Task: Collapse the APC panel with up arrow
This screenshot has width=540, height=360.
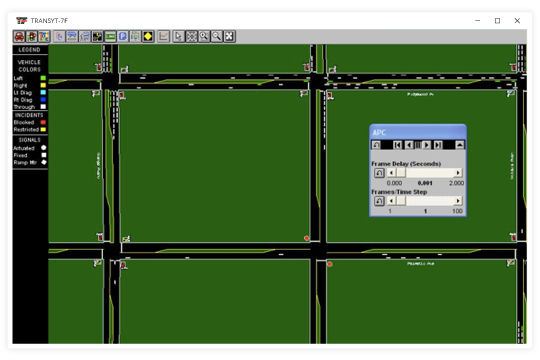Action: (x=460, y=145)
